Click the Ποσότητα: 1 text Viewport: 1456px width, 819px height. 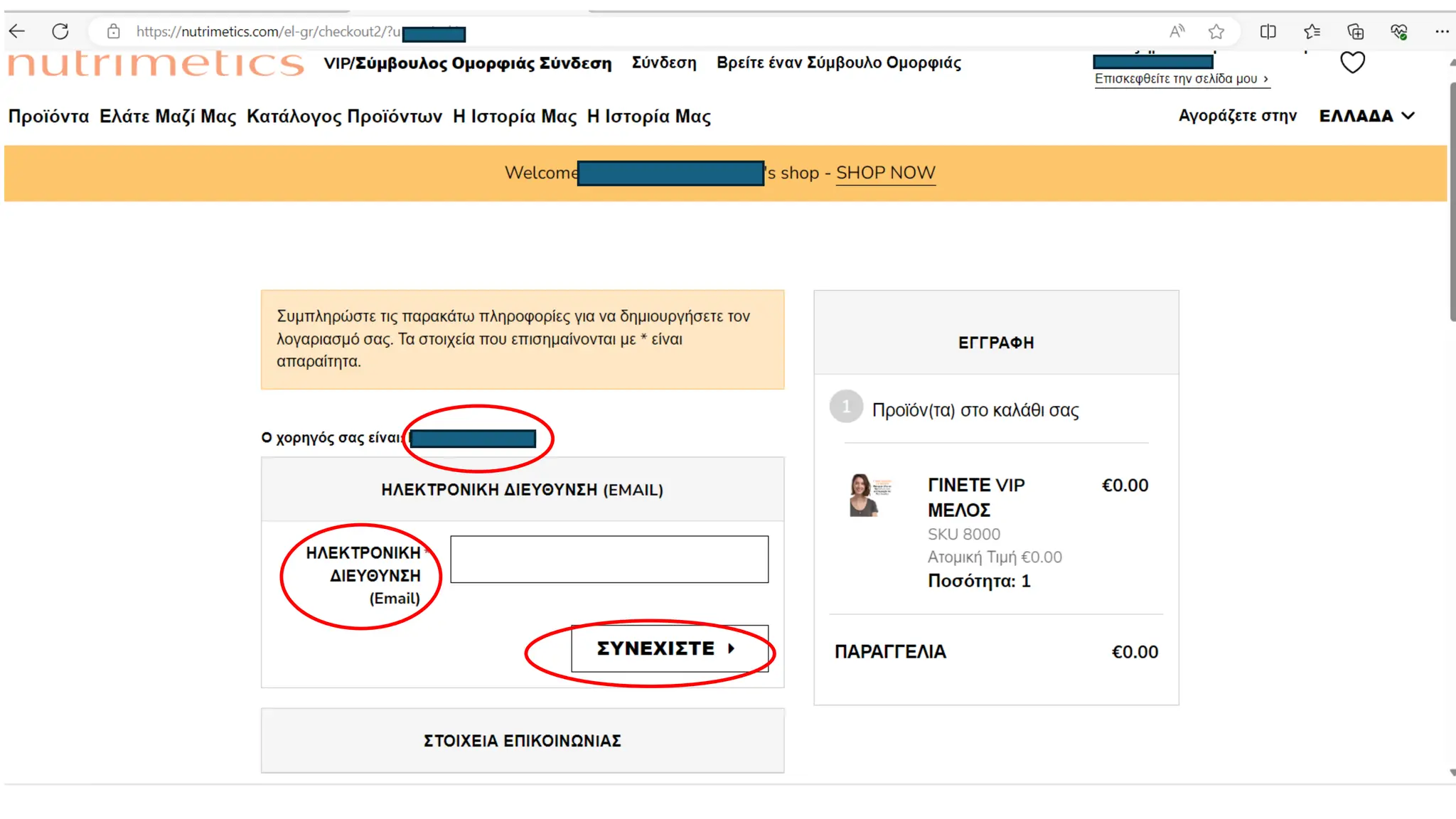[x=979, y=582]
